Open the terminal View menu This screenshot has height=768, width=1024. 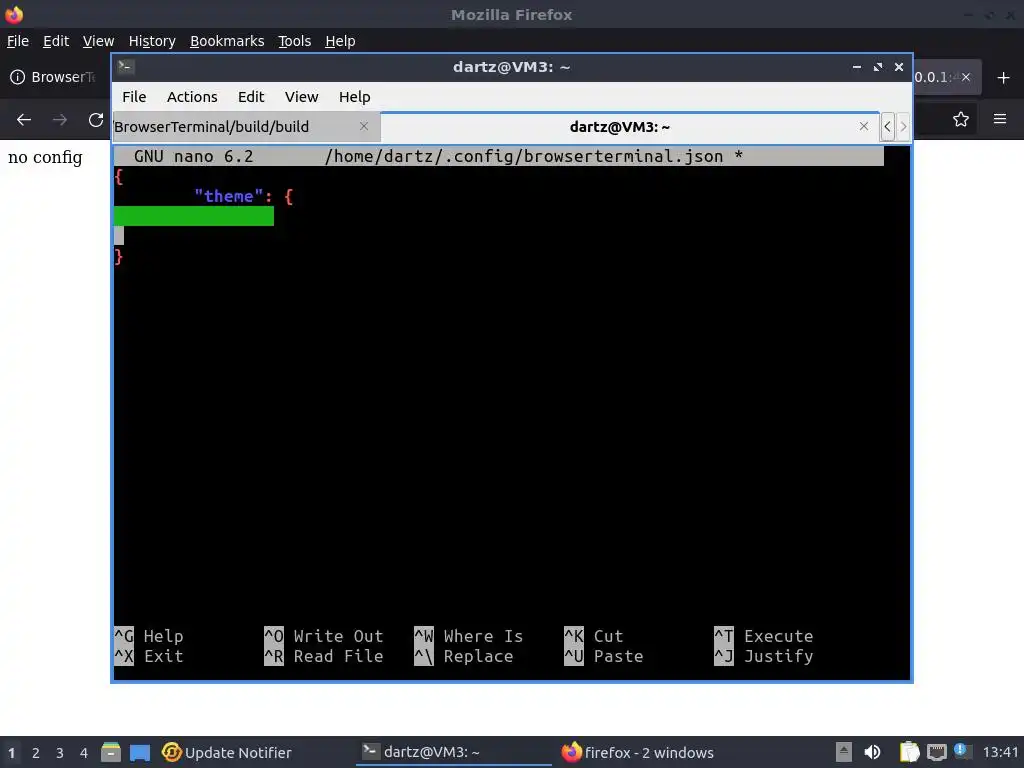coord(301,97)
